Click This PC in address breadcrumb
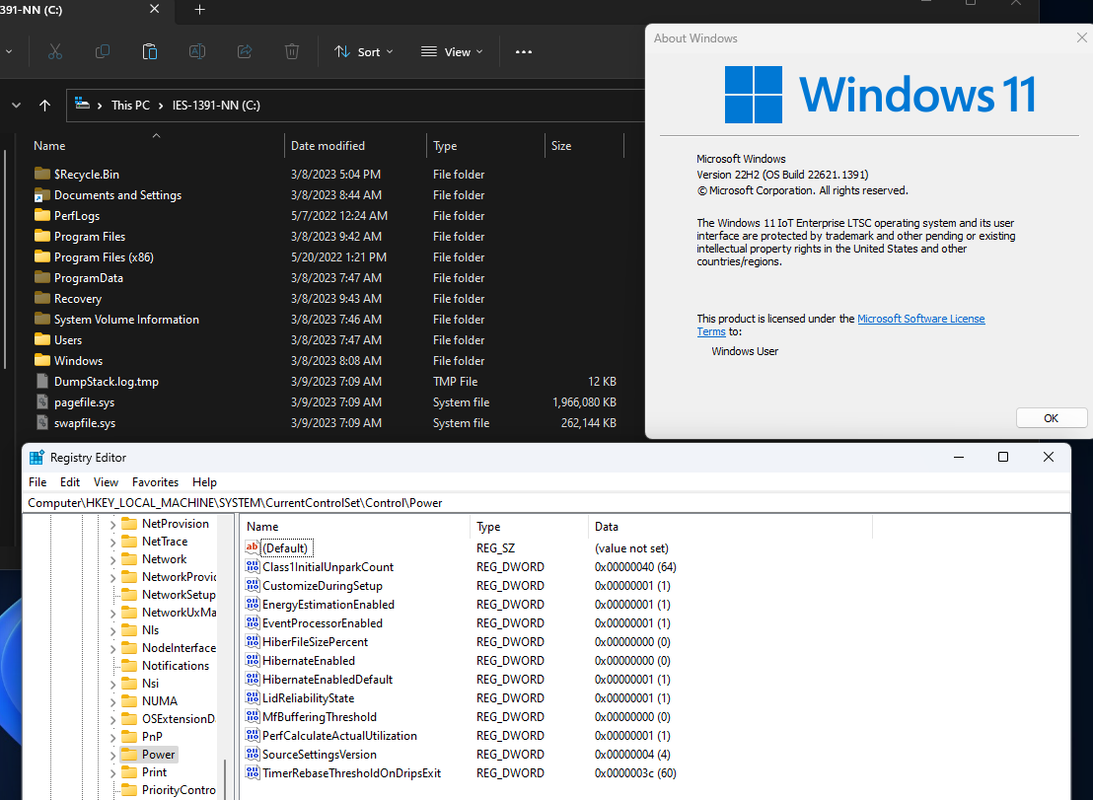This screenshot has width=1093, height=800. point(130,105)
